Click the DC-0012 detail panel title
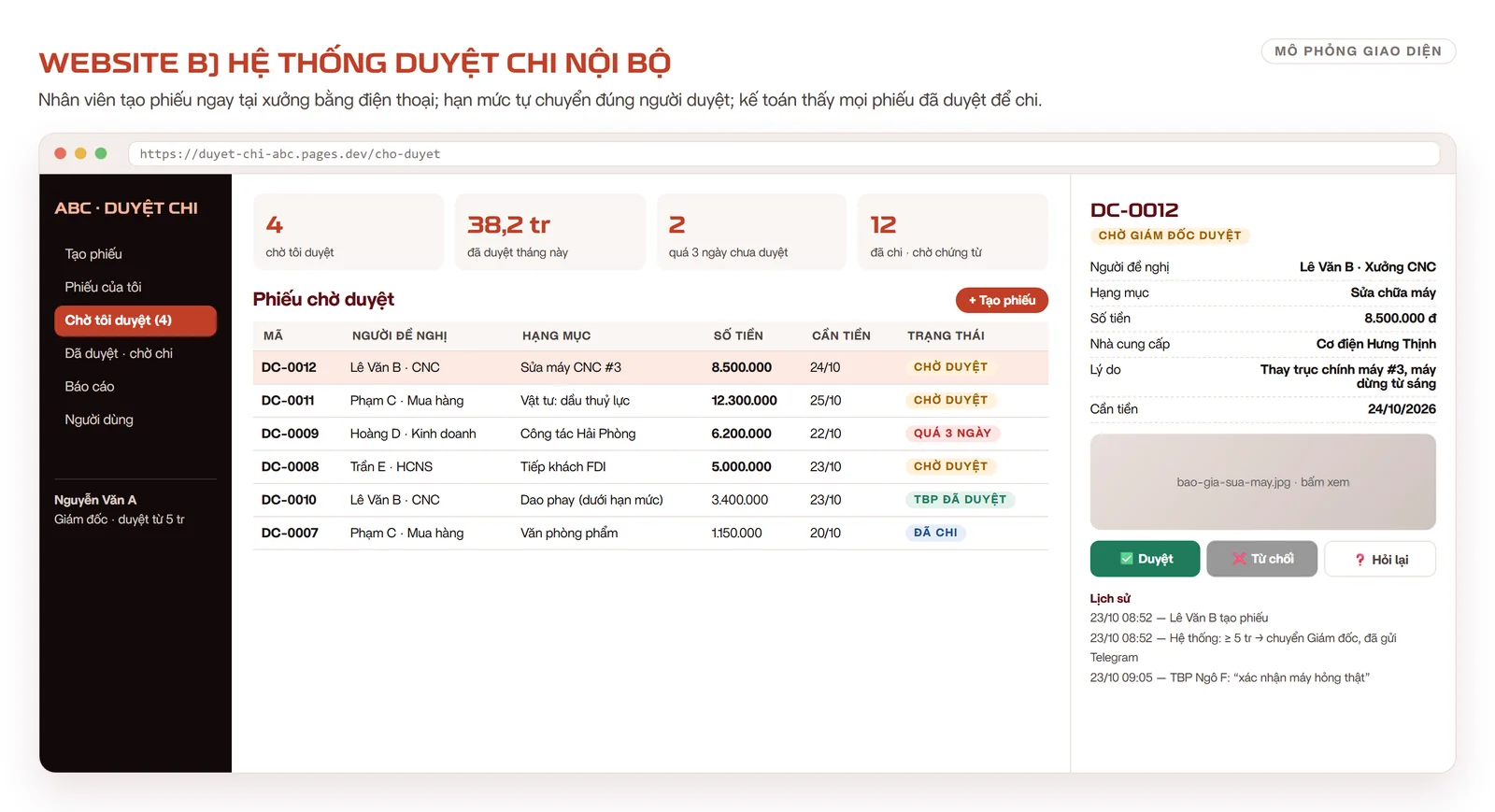Screen dimensions: 1495x812 (x=1134, y=210)
